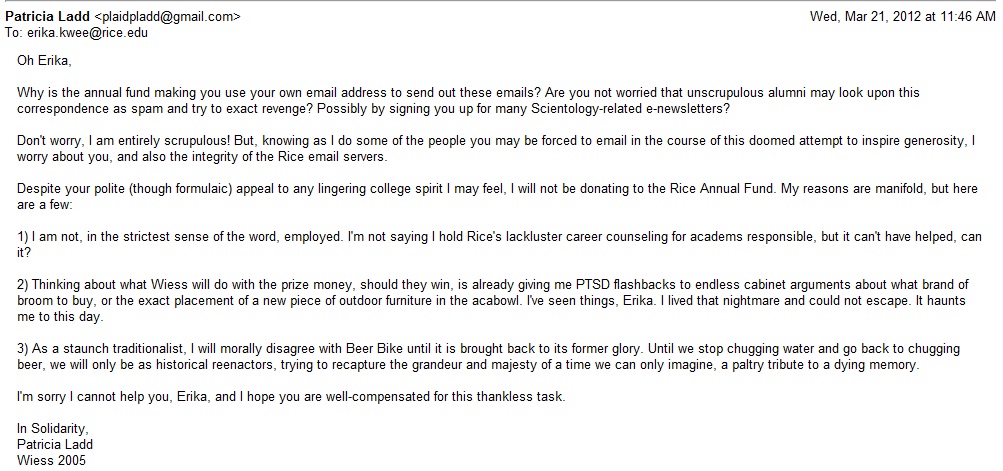Click the numbered point '2) Thinking about what Wiess'
The height and width of the screenshot is (471, 1003).
pyautogui.click(x=493, y=300)
